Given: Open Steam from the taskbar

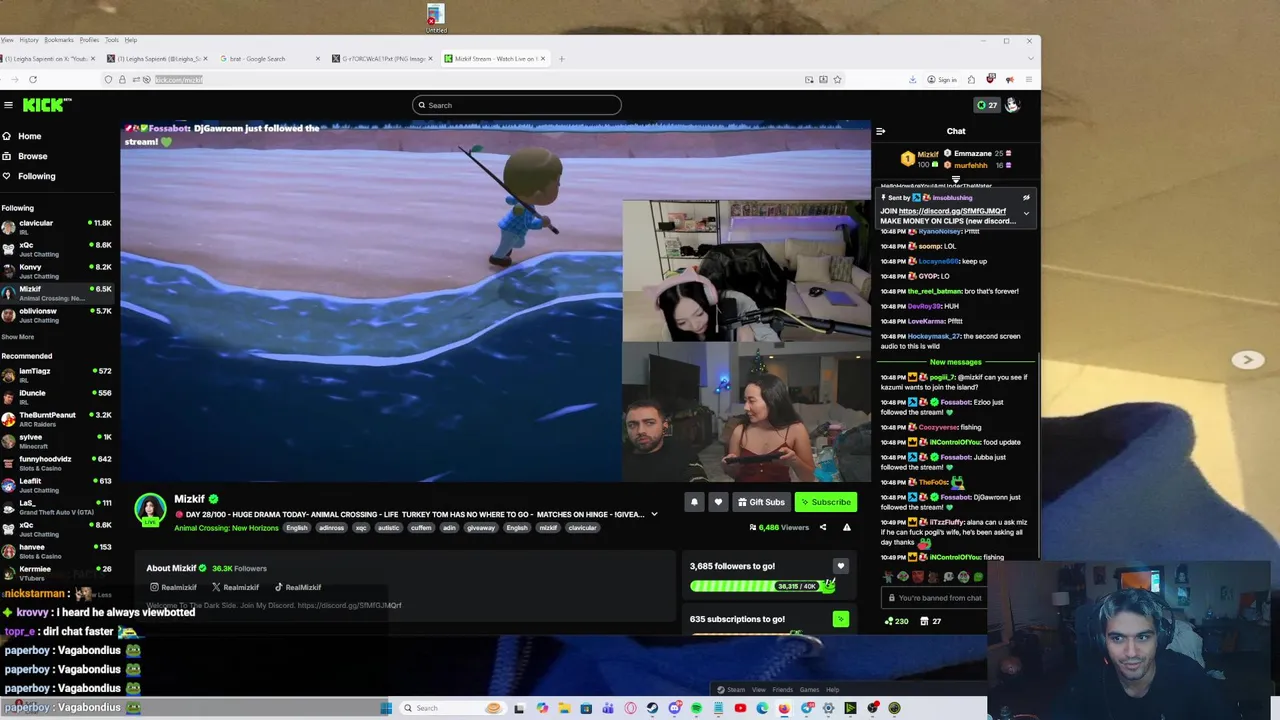Looking at the screenshot, I should point(652,708).
